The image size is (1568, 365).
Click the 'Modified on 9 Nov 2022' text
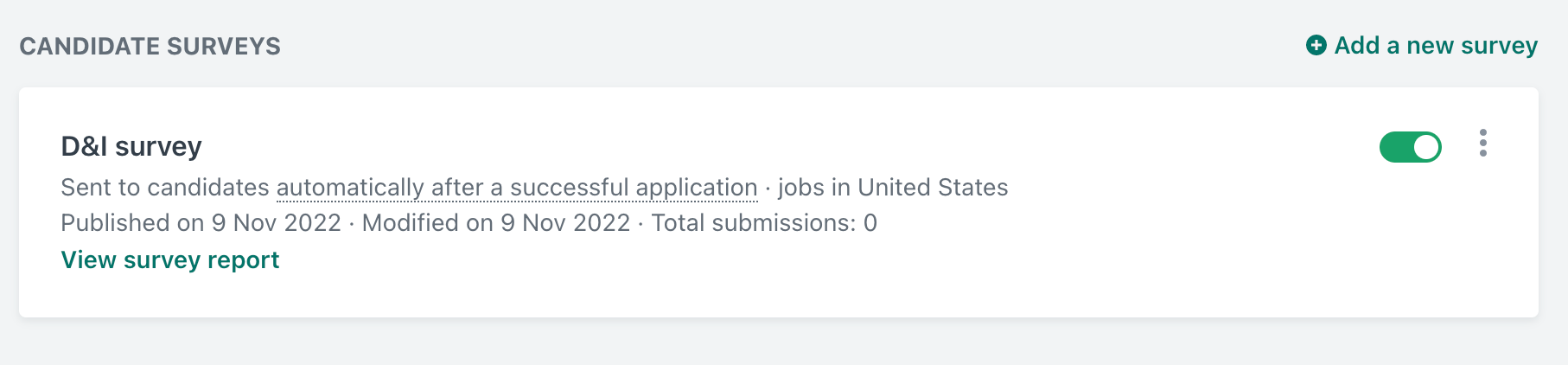tap(496, 223)
